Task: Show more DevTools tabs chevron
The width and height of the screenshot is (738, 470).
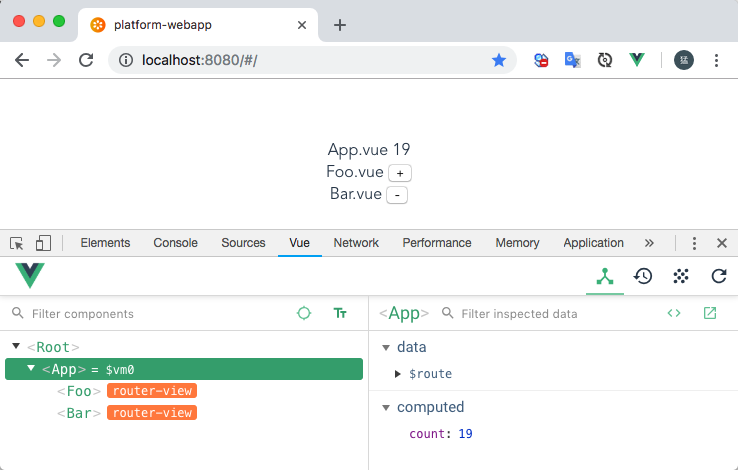Action: (649, 243)
